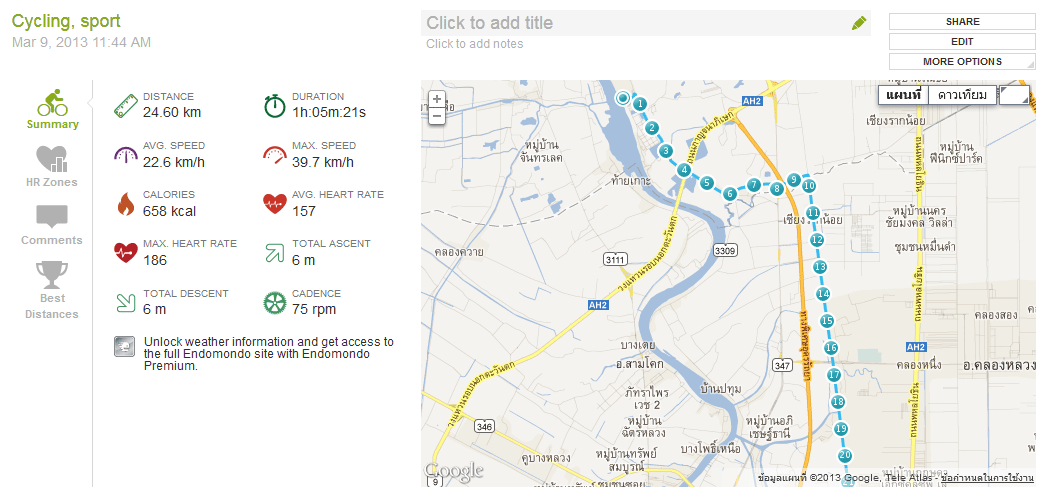Screen dimensions: 1045x504
Task: Zoom out on the map
Action: pos(436,116)
